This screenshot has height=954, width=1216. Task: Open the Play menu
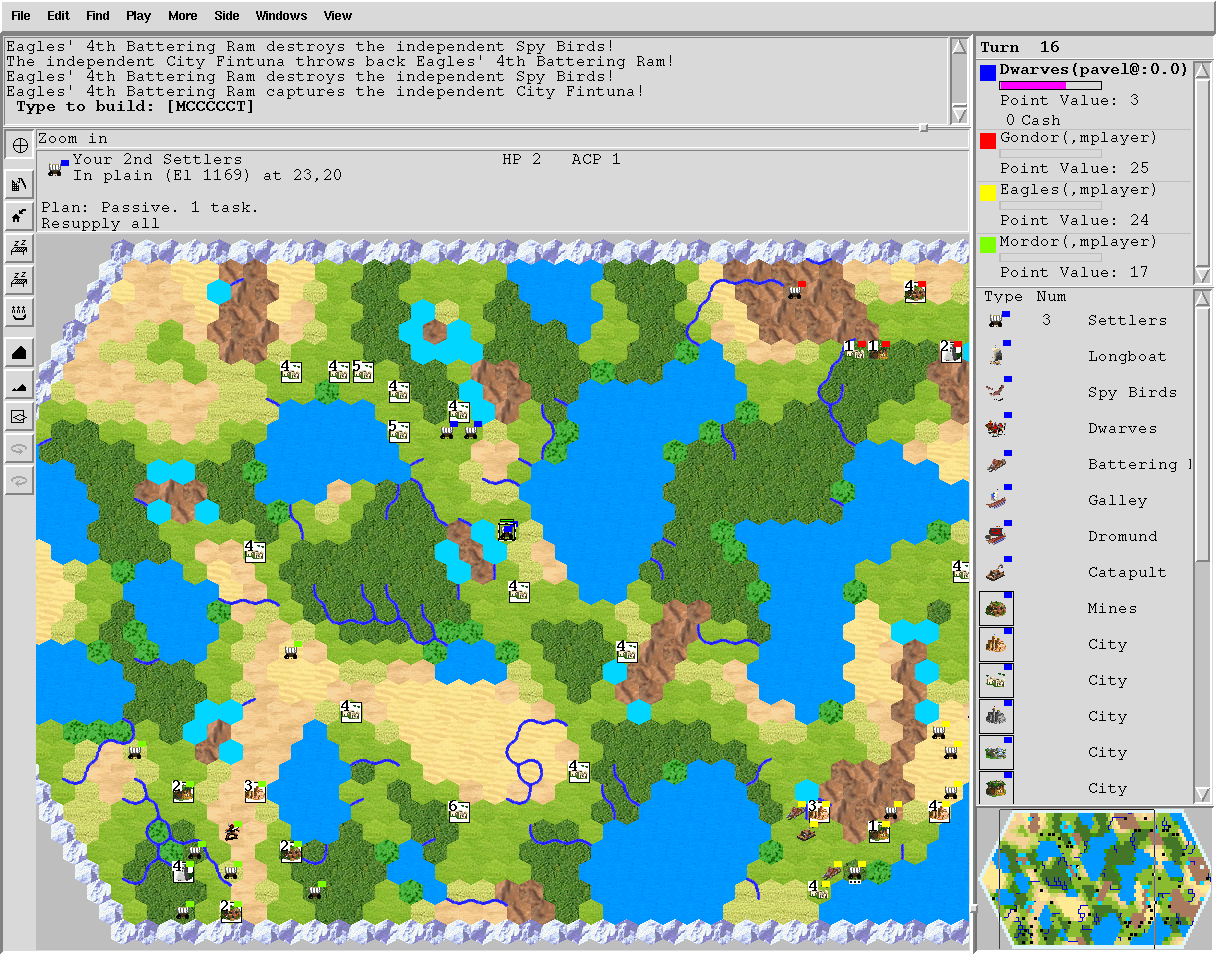pyautogui.click(x=139, y=16)
